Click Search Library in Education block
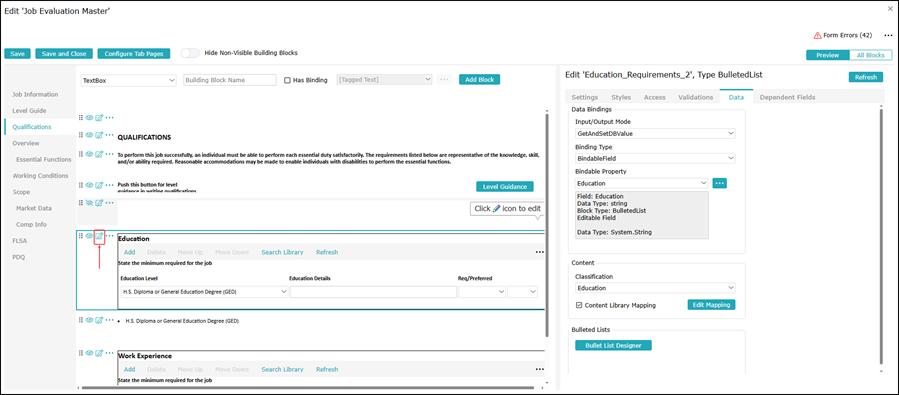This screenshot has width=899, height=395. tap(282, 252)
